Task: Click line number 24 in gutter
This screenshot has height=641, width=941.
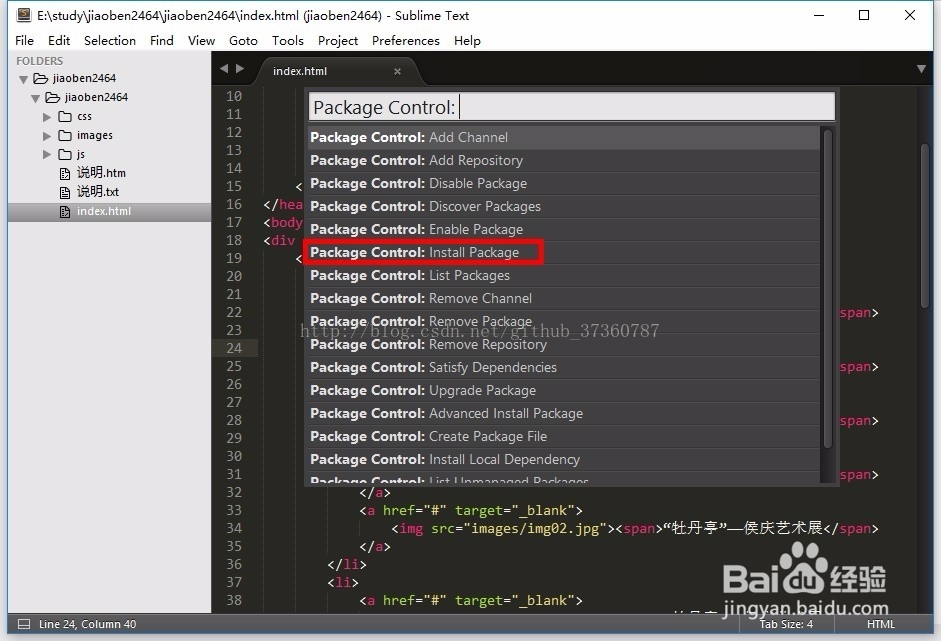Action: pyautogui.click(x=234, y=348)
